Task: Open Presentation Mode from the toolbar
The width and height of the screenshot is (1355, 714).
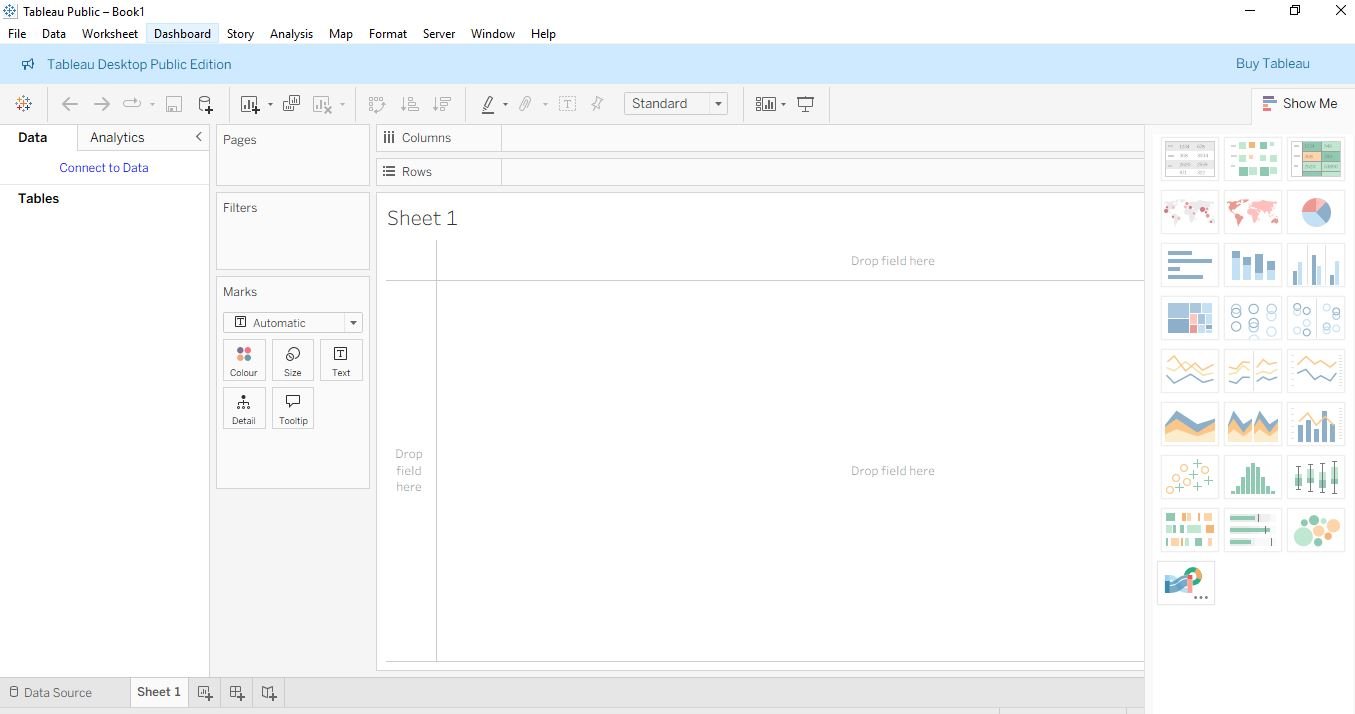Action: pyautogui.click(x=805, y=104)
